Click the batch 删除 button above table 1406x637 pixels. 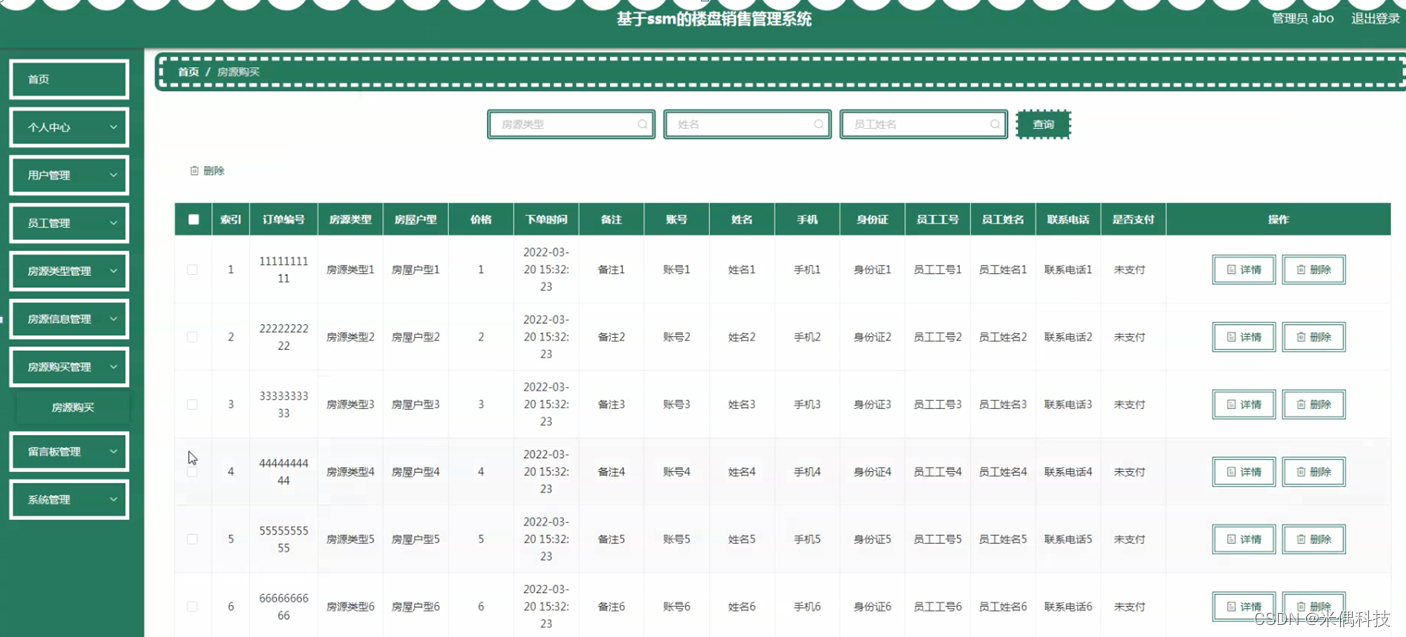207,171
